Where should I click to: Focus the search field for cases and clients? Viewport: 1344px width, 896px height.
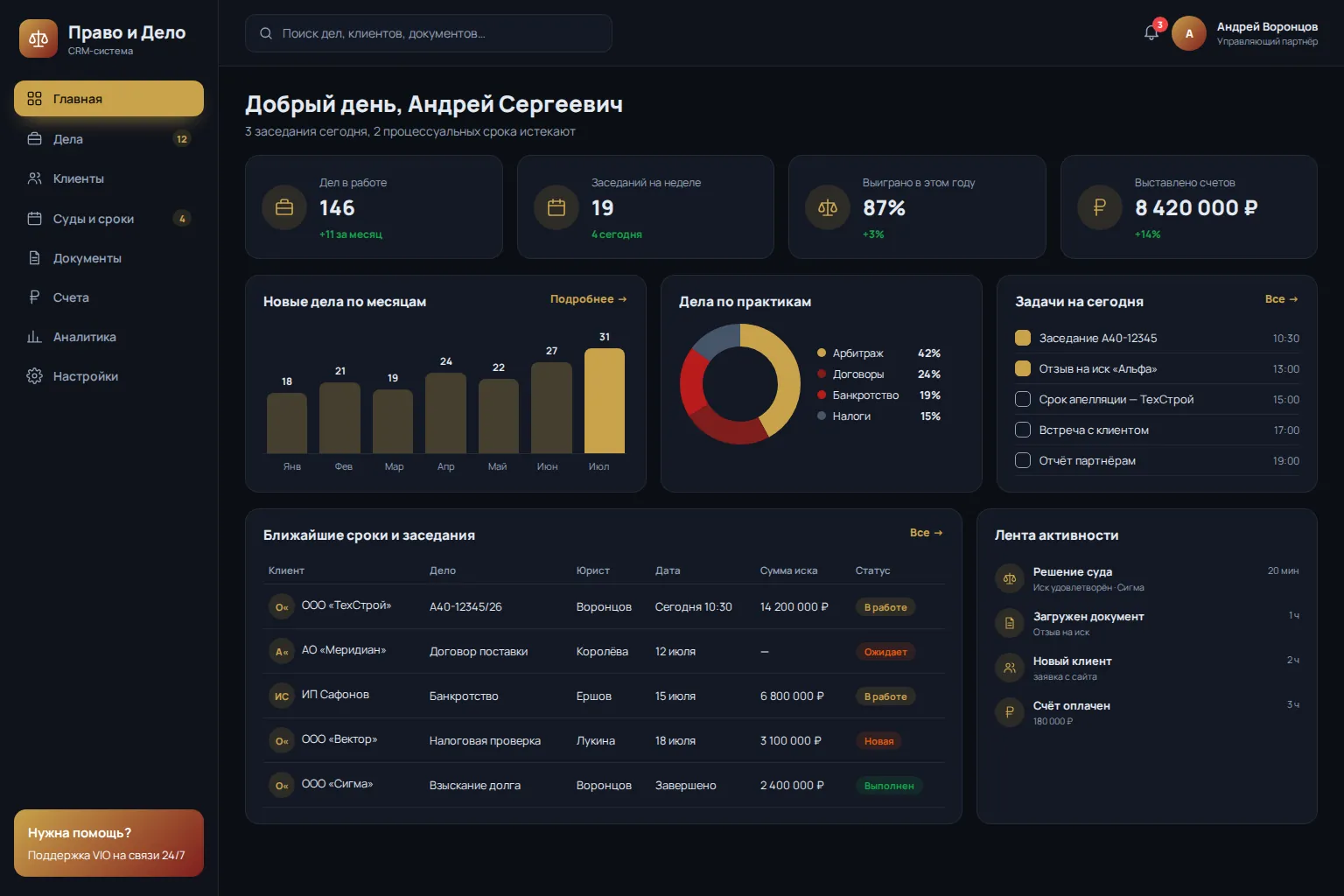429,33
